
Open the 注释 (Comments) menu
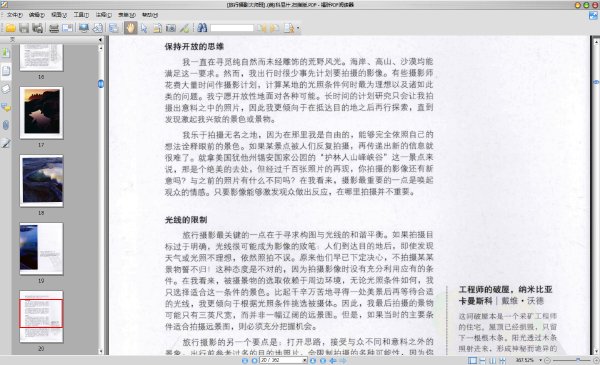(x=103, y=15)
